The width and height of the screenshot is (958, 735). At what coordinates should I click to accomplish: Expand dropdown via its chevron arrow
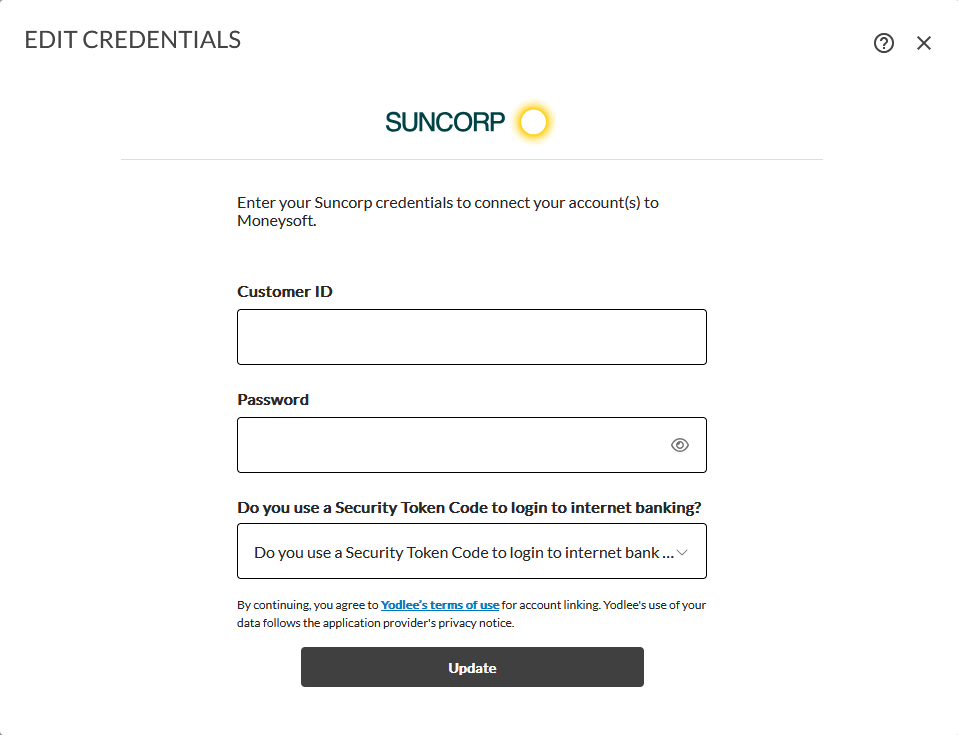(682, 552)
